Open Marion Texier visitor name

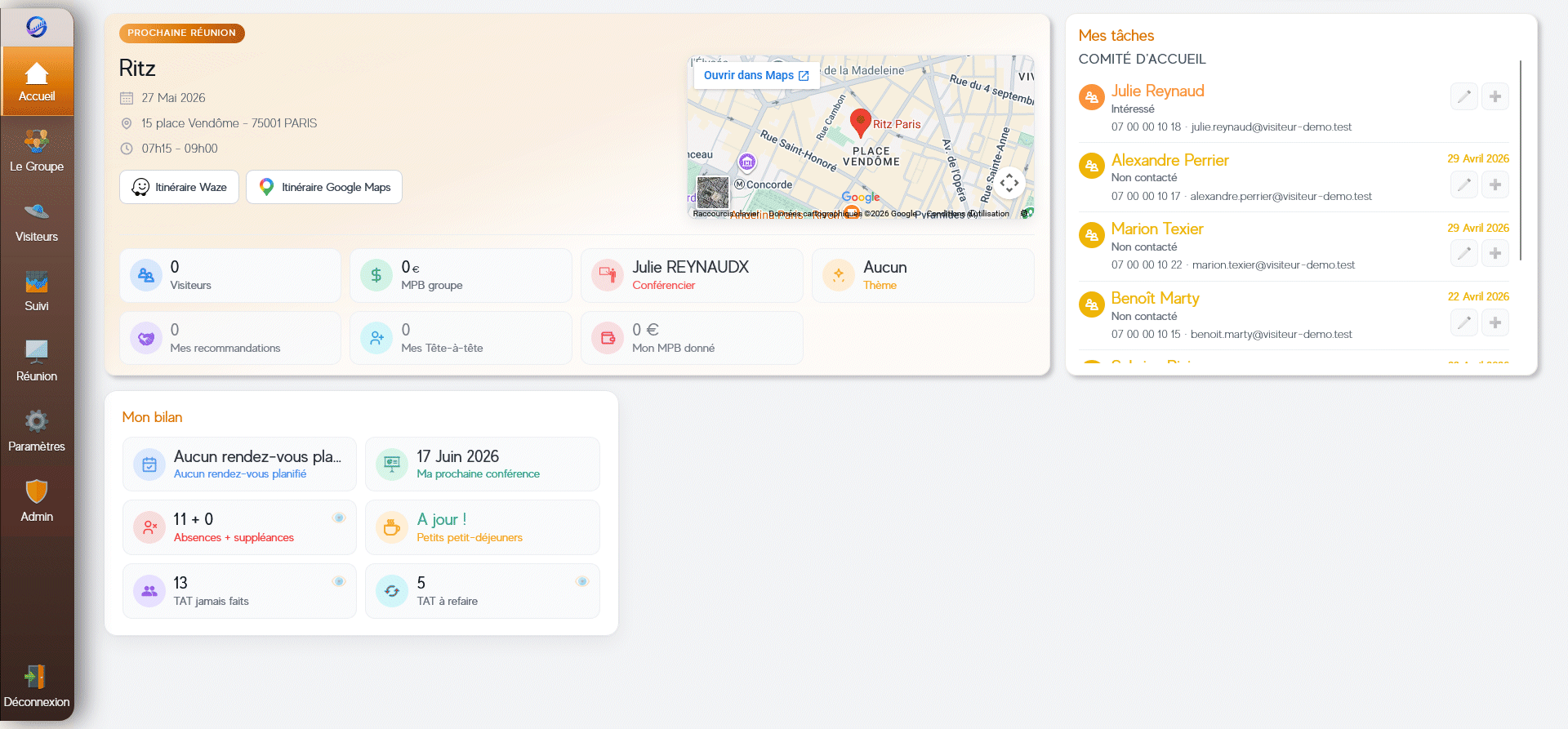click(x=1156, y=229)
